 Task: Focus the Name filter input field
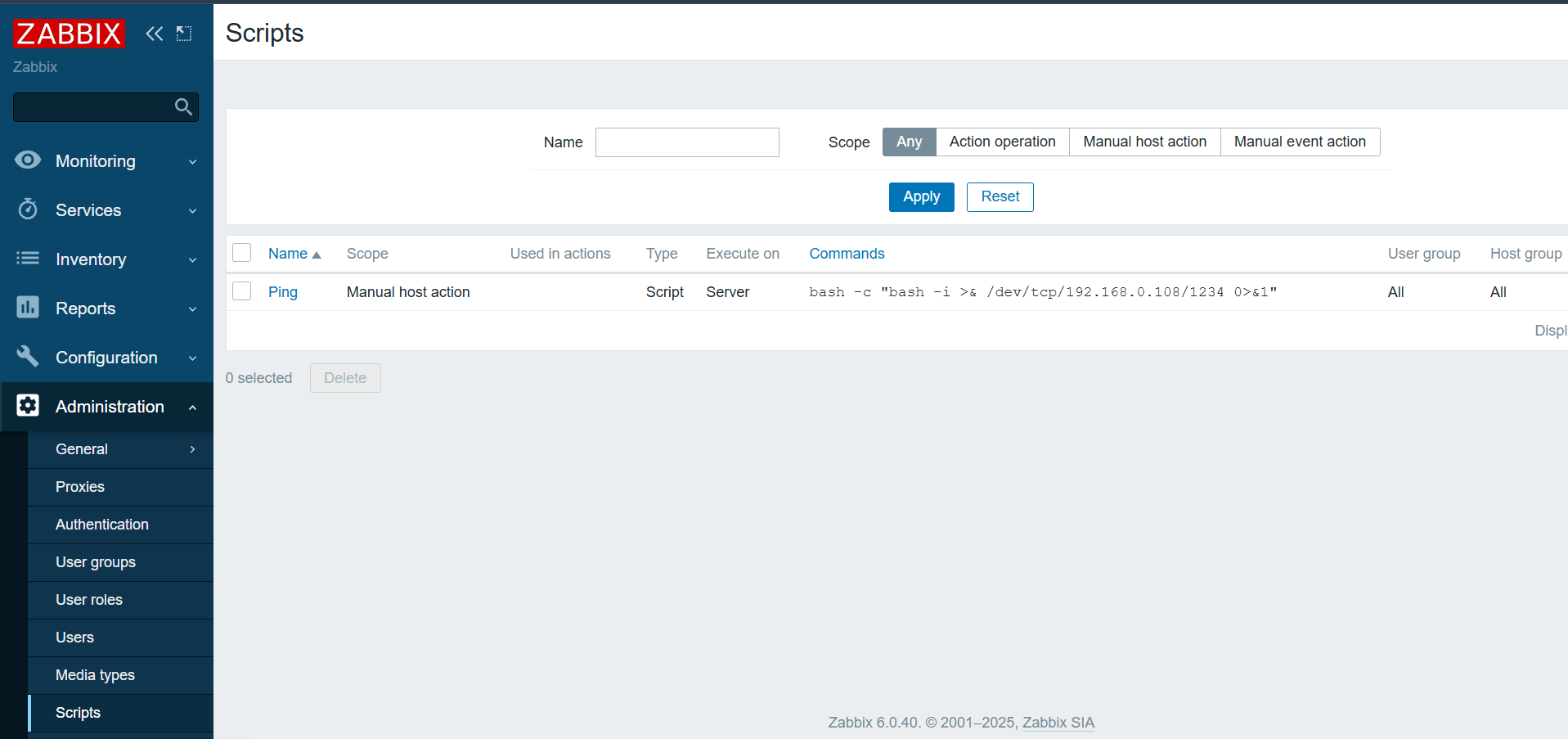click(x=687, y=142)
